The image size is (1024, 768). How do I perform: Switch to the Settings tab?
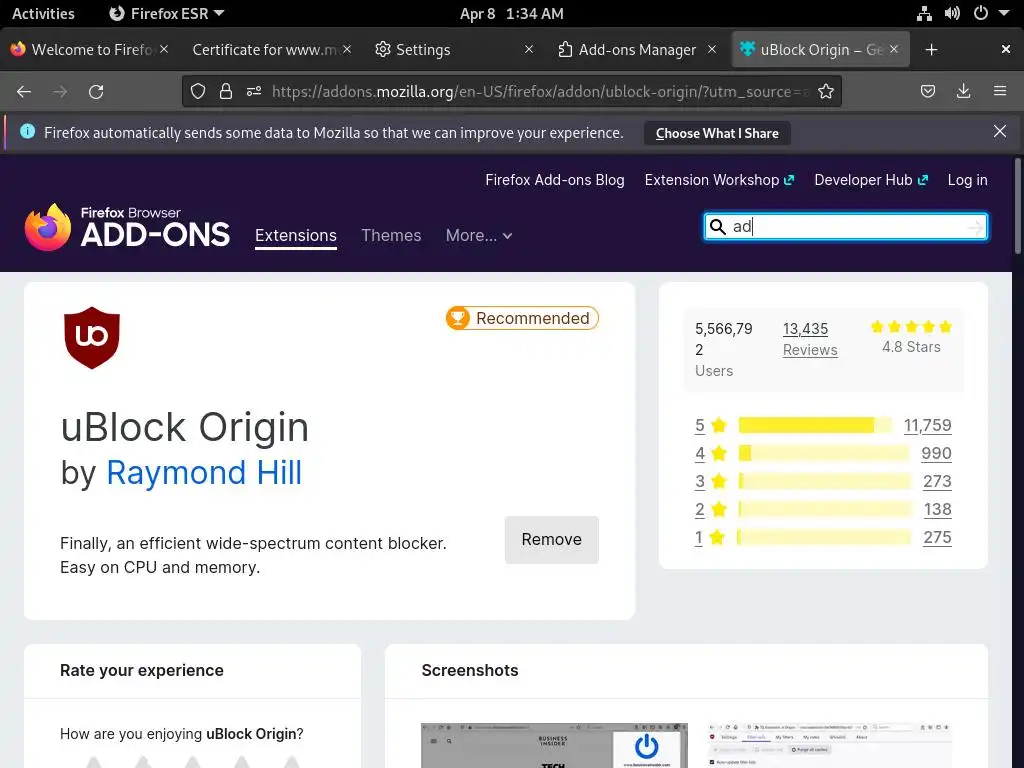click(x=423, y=50)
